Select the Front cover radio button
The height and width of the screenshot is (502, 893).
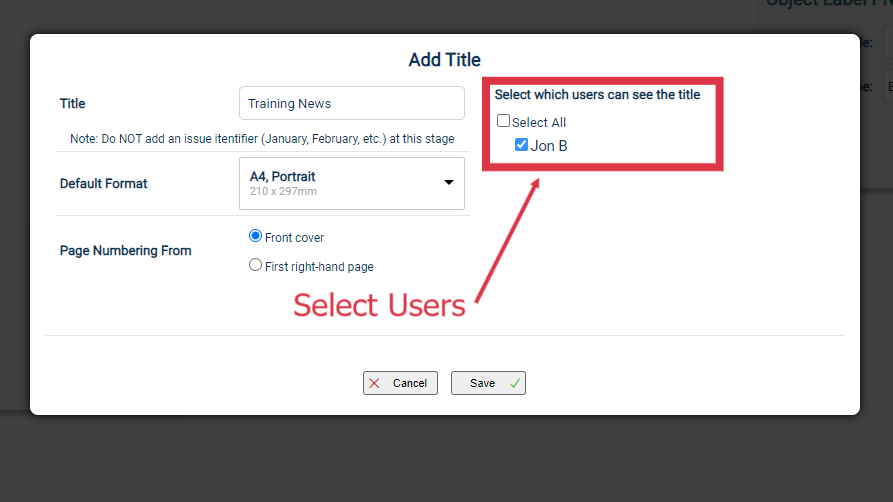tap(255, 236)
